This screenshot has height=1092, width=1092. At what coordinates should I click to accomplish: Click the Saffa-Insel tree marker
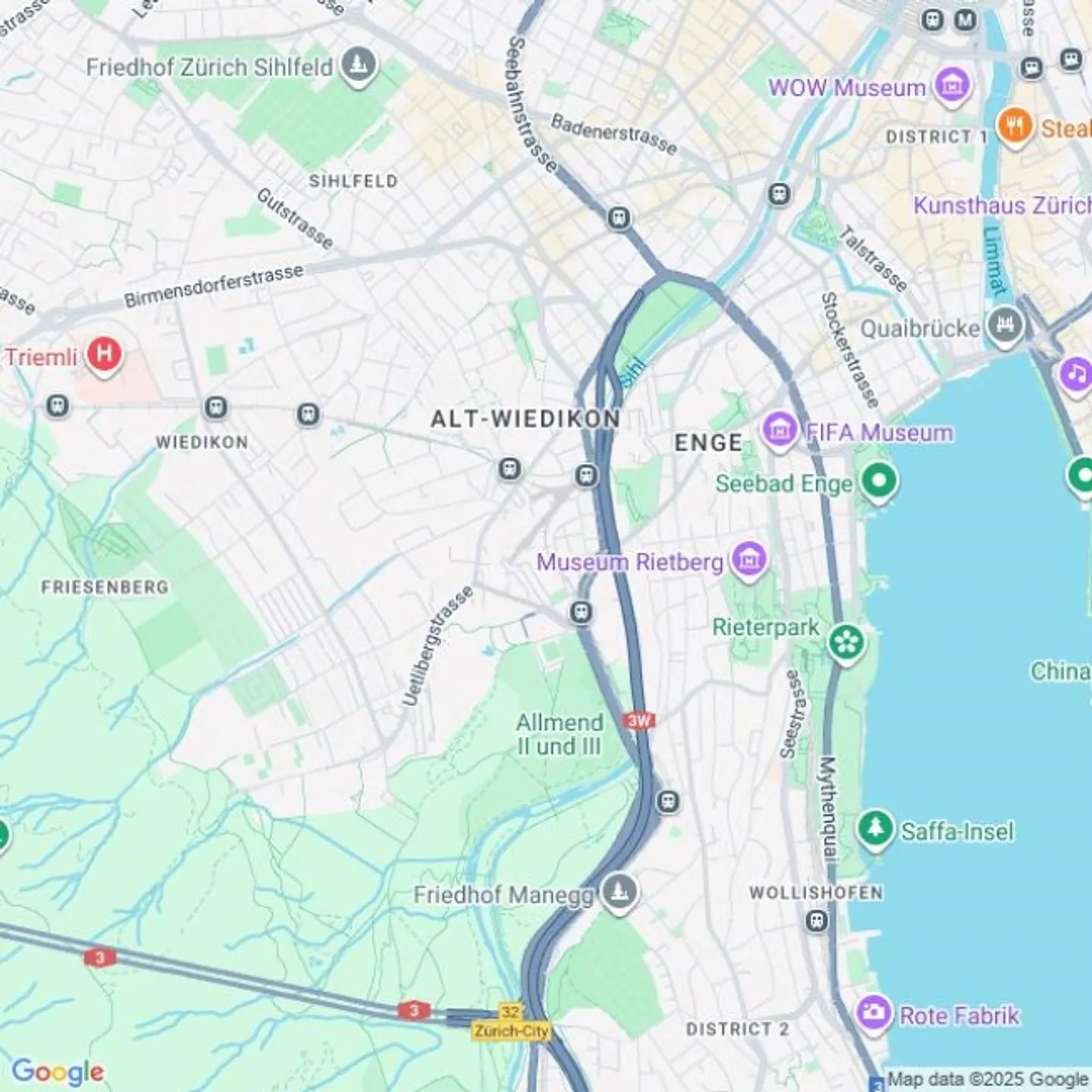[x=876, y=829]
